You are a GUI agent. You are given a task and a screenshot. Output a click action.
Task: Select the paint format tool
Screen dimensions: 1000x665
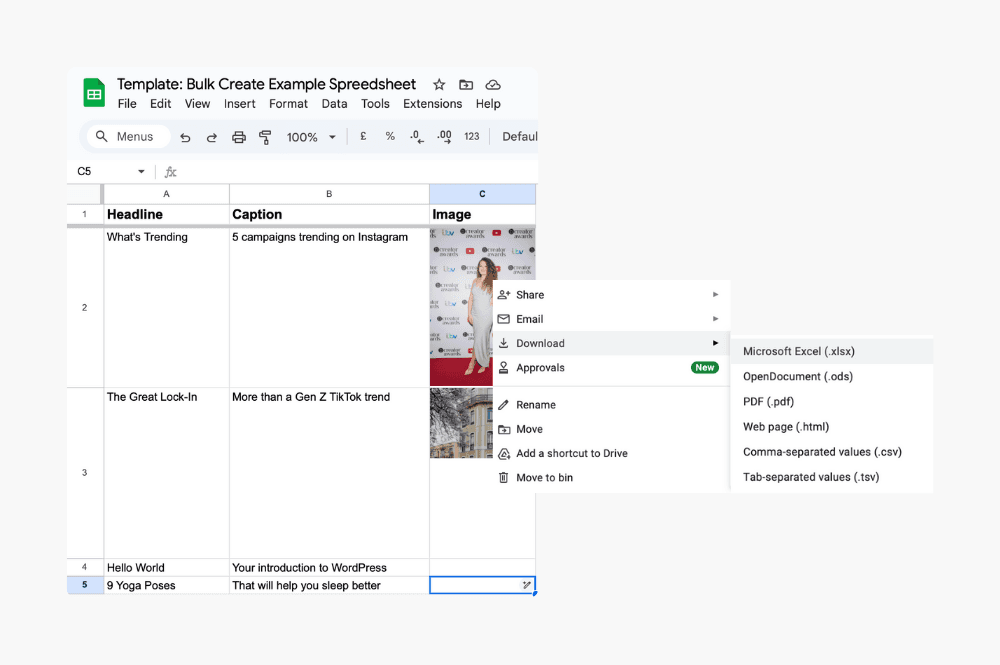coord(265,137)
